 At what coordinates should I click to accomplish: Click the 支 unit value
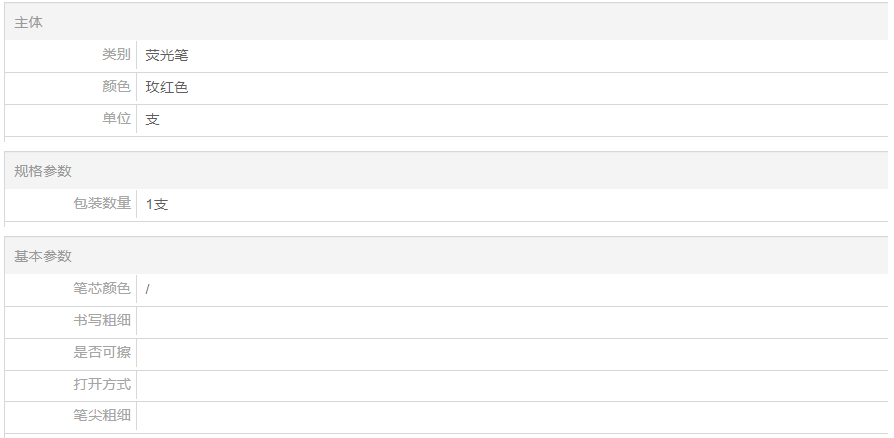point(152,120)
